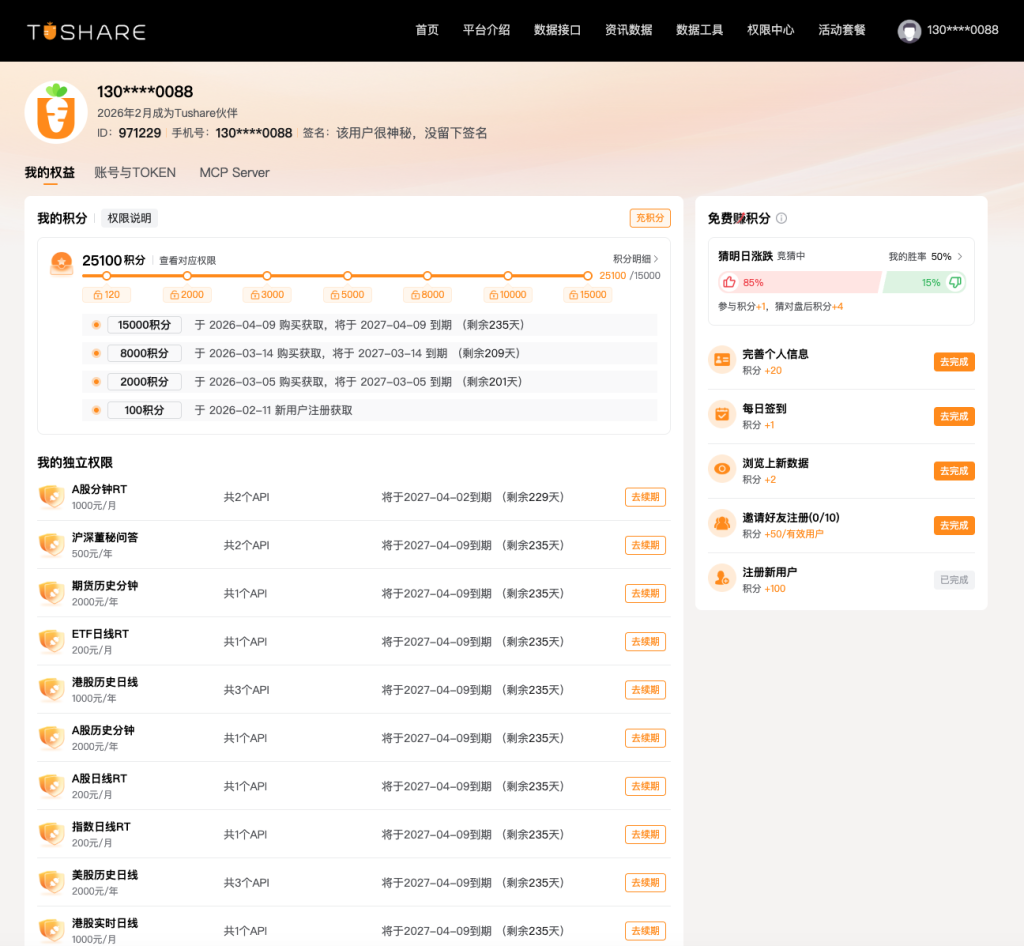Click the 每日签到 calendar icon
The width and height of the screenshot is (1024, 946).
(722, 415)
